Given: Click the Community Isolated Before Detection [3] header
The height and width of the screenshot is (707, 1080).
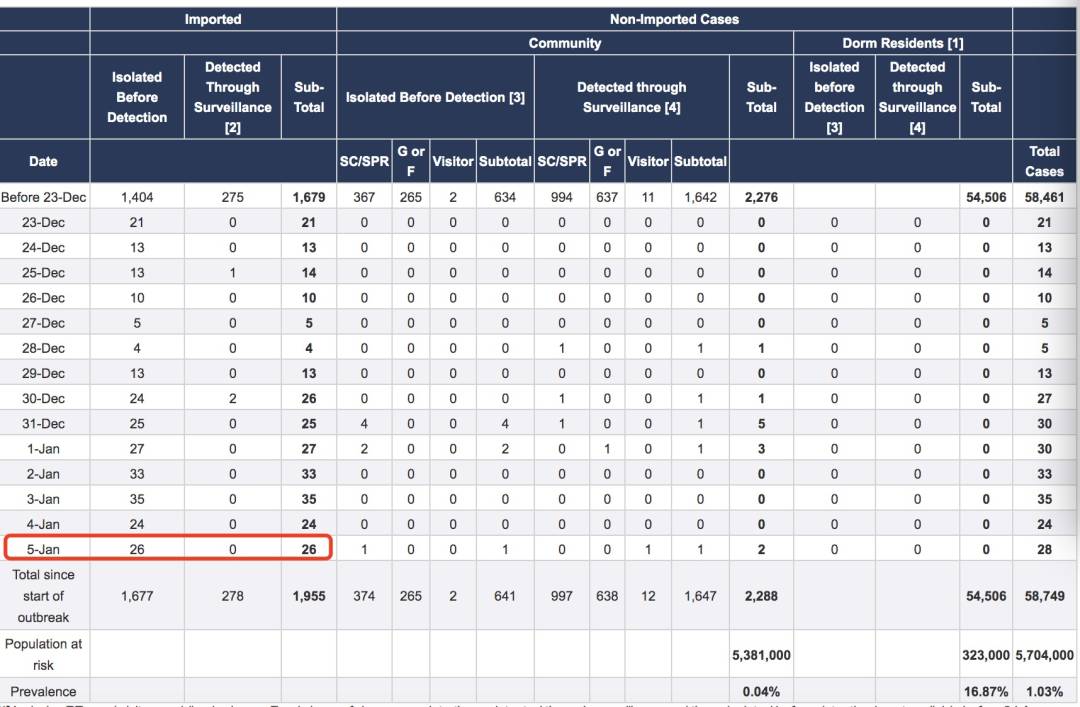Looking at the screenshot, I should click(435, 97).
